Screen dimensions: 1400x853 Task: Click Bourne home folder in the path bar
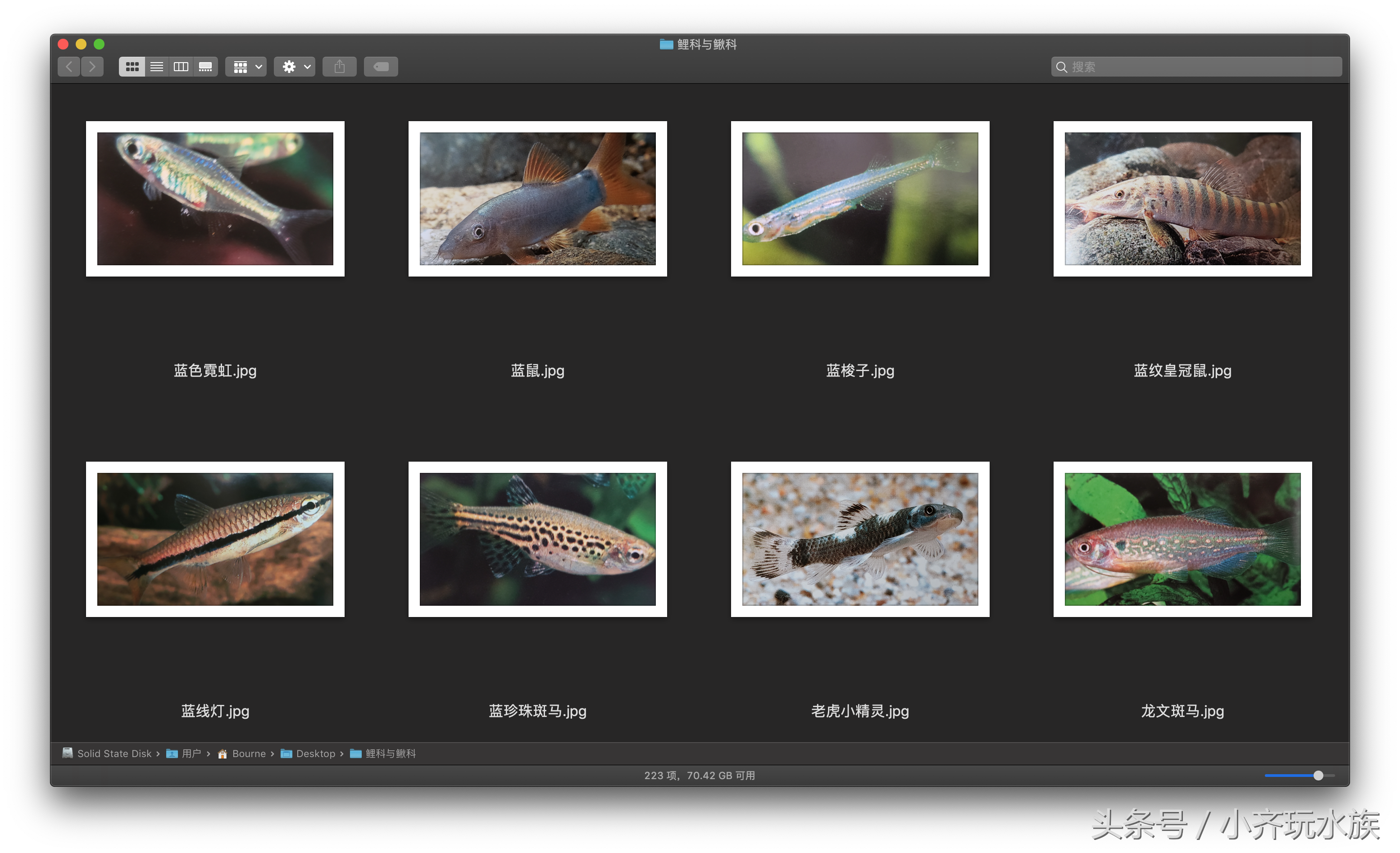[x=241, y=753]
